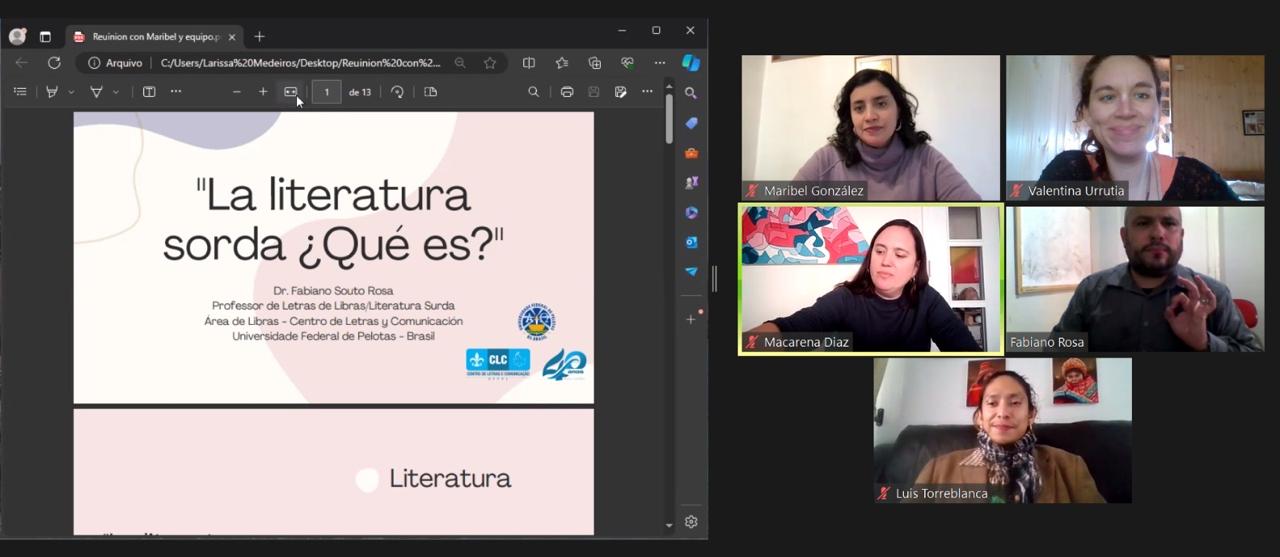Image resolution: width=1280 pixels, height=557 pixels.
Task: Refresh the current browser page
Action: click(x=54, y=63)
